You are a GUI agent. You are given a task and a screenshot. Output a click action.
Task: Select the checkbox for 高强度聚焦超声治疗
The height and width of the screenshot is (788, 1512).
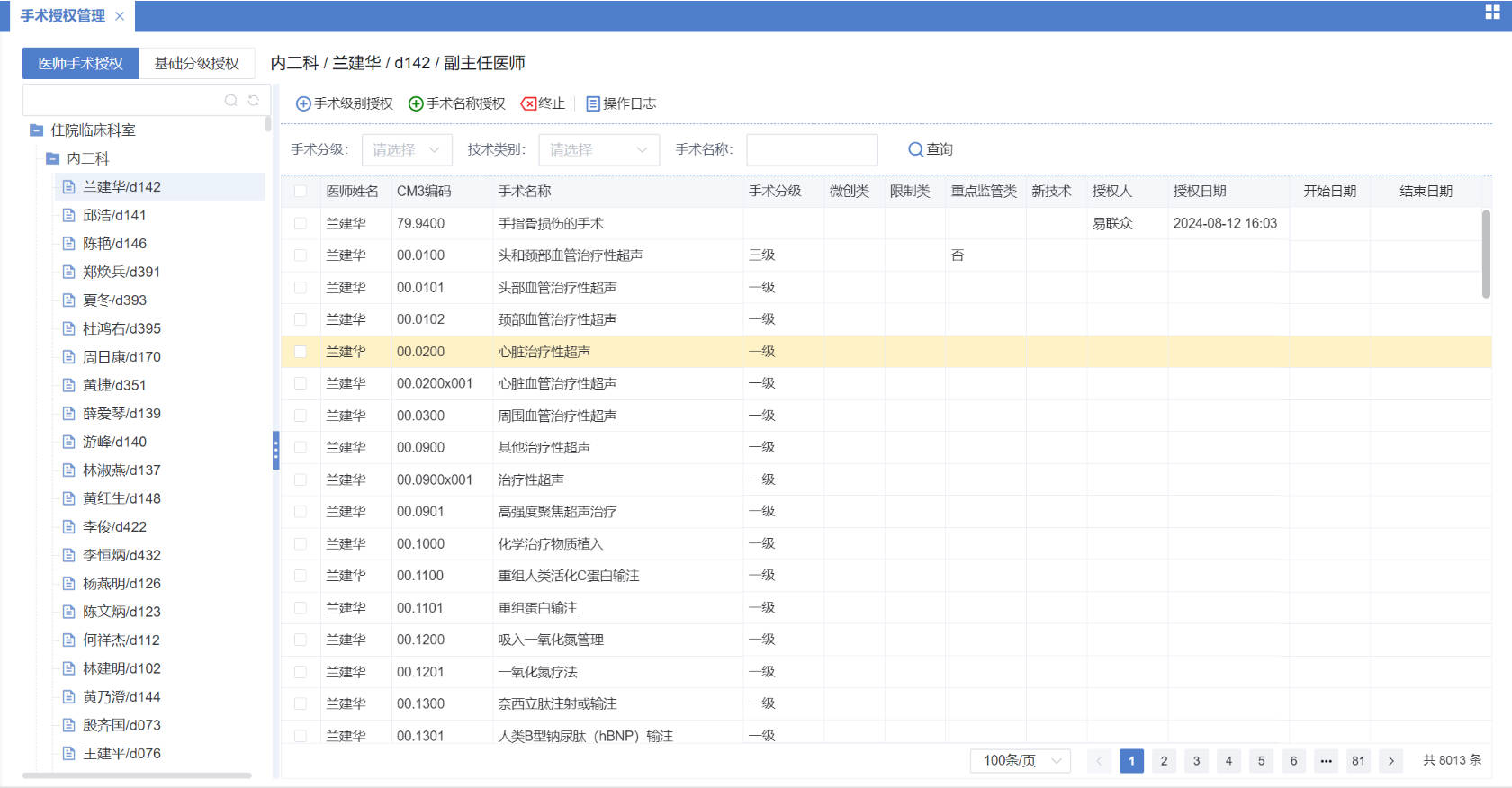coord(301,512)
